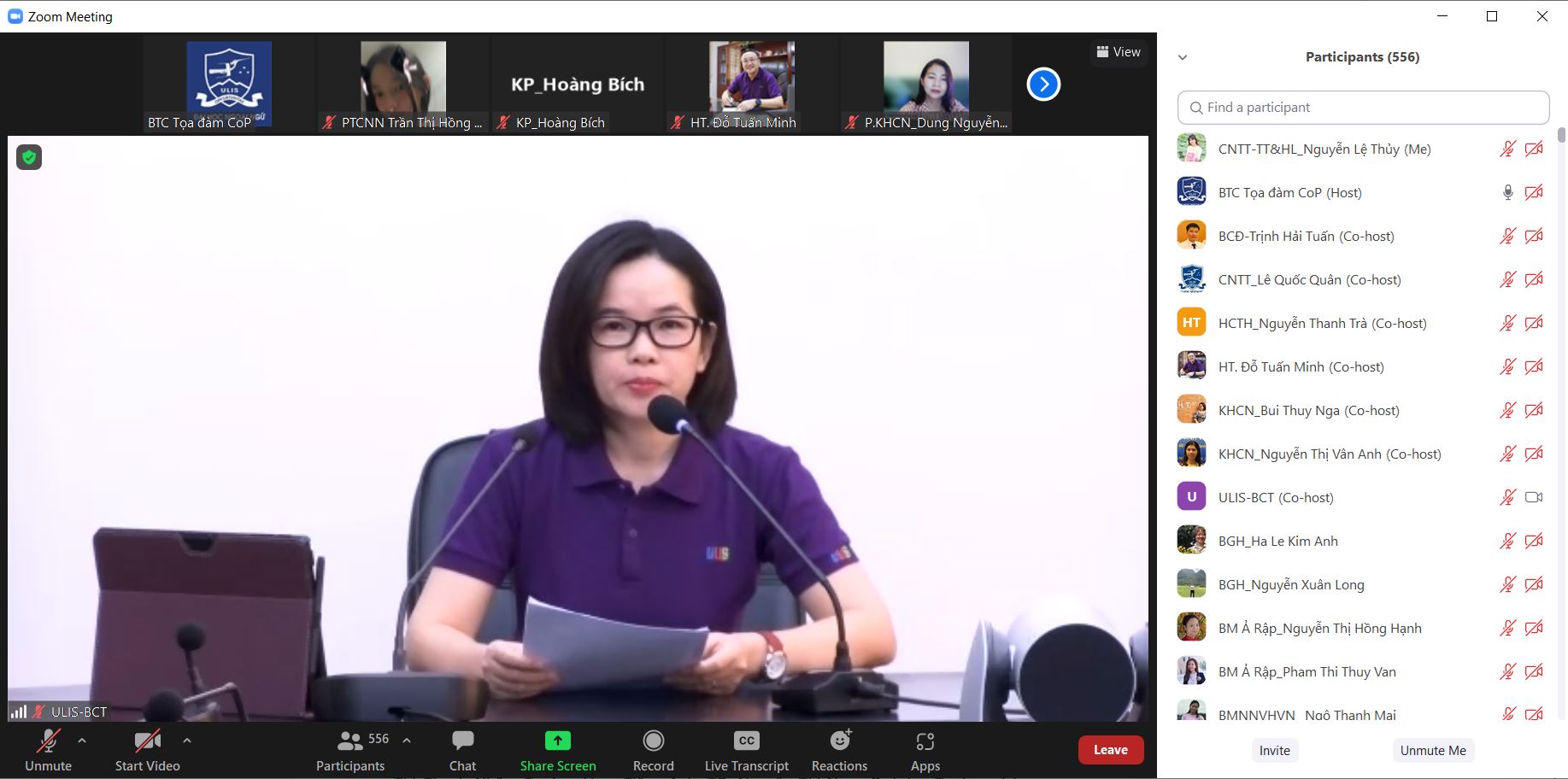Click the Invite button
The image size is (1568, 779).
(x=1274, y=750)
